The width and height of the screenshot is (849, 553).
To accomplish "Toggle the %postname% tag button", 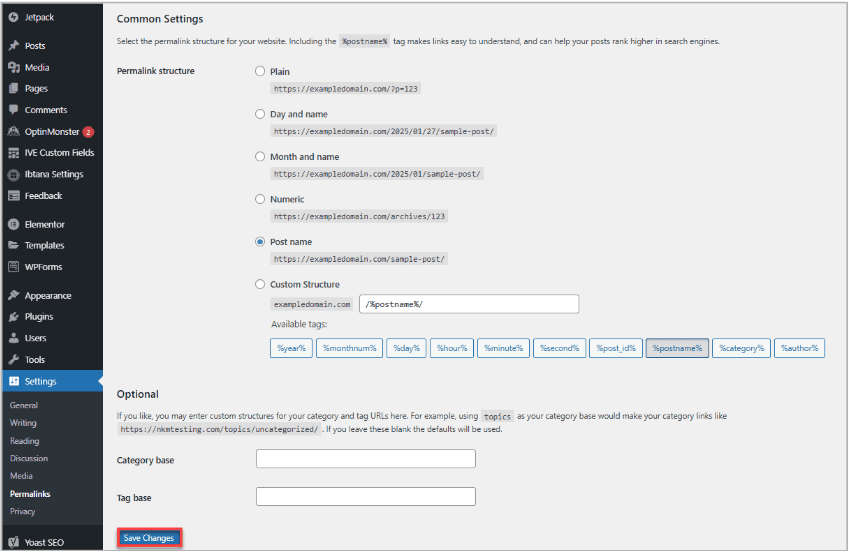I will (x=677, y=348).
